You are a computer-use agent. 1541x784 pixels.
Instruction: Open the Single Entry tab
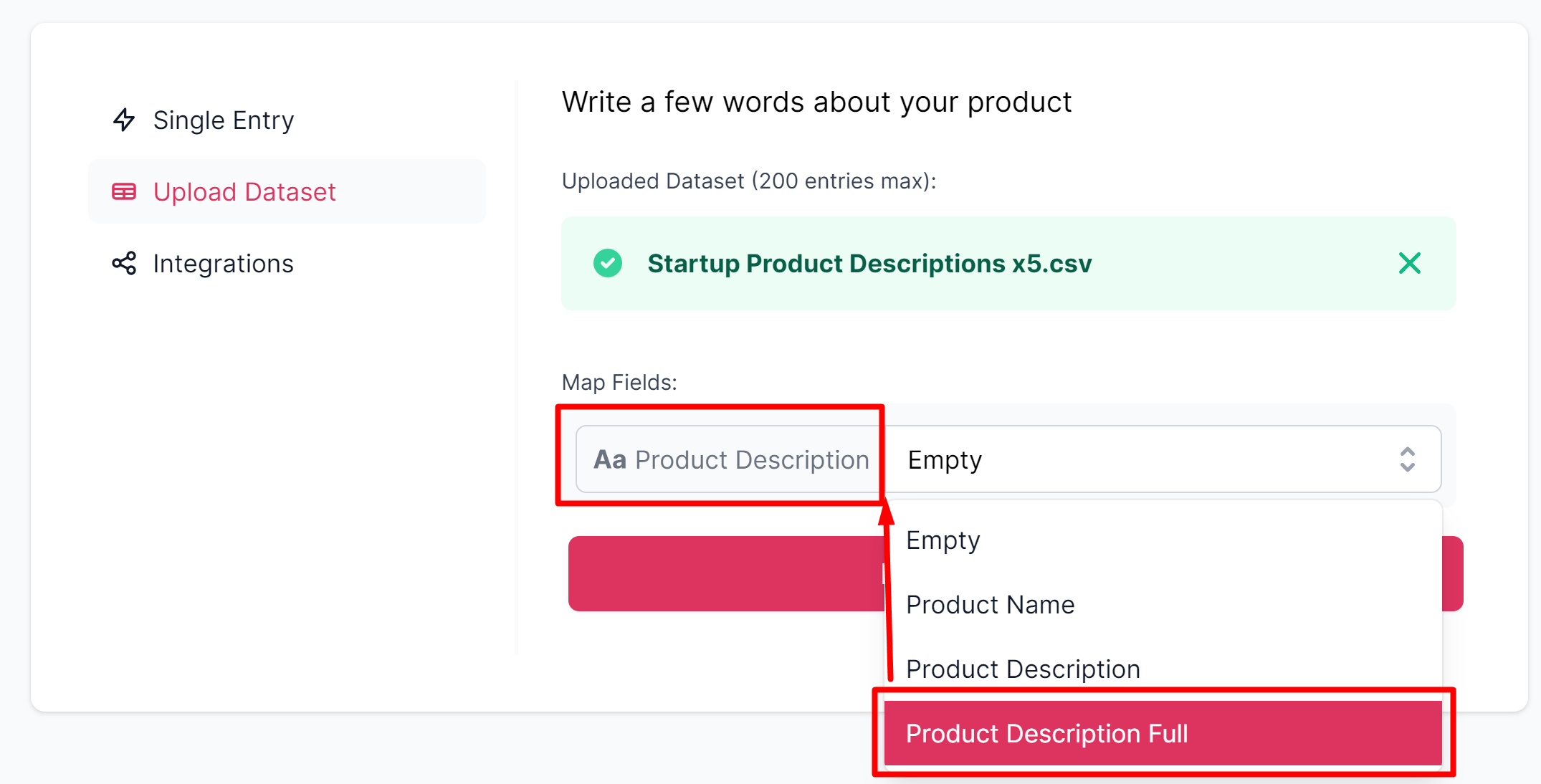pos(223,120)
